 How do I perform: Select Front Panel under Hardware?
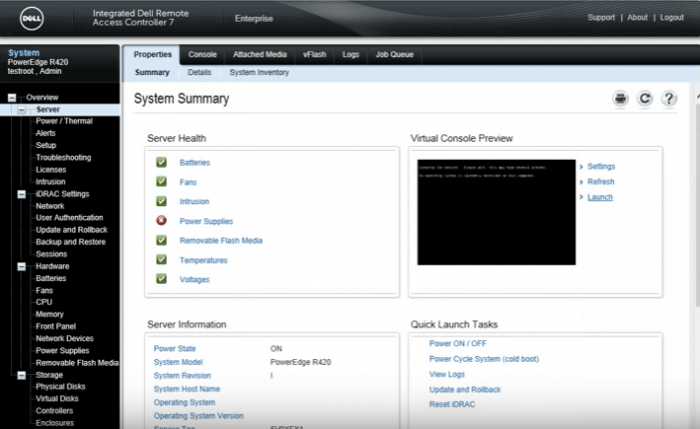tap(55, 326)
